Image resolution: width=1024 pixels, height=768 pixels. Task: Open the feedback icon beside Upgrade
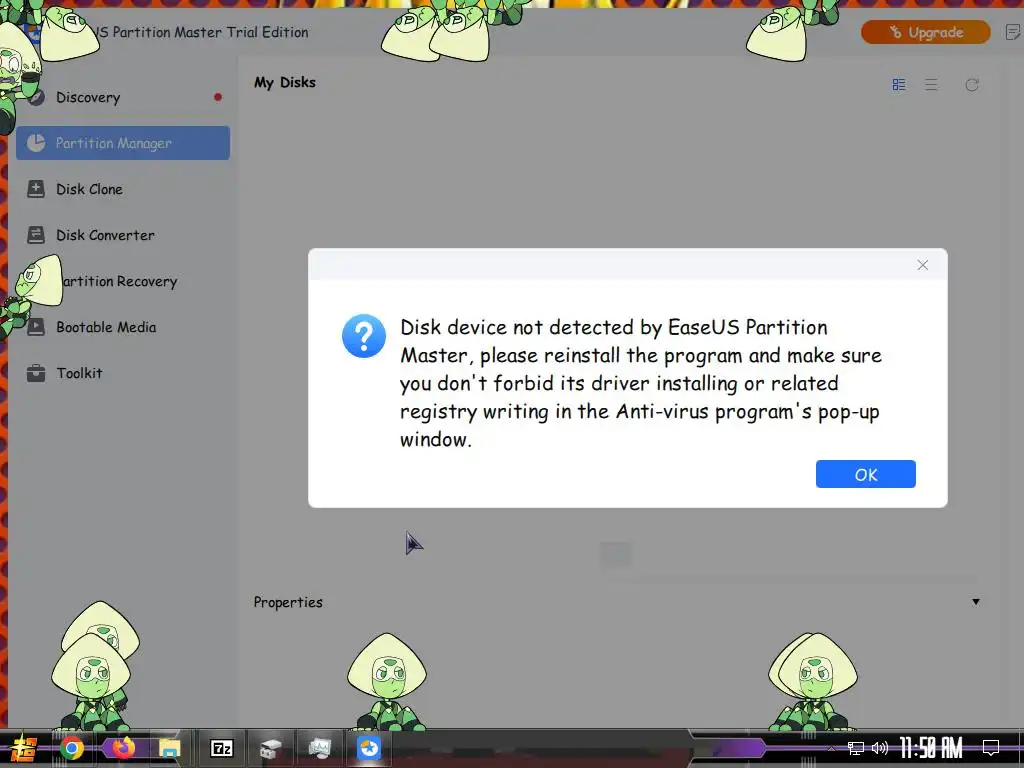point(1012,32)
